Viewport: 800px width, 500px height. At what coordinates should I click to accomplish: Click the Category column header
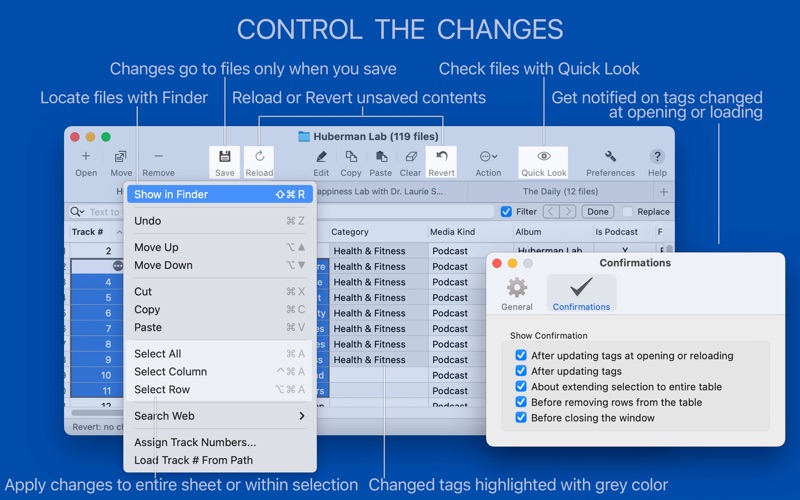click(378, 232)
